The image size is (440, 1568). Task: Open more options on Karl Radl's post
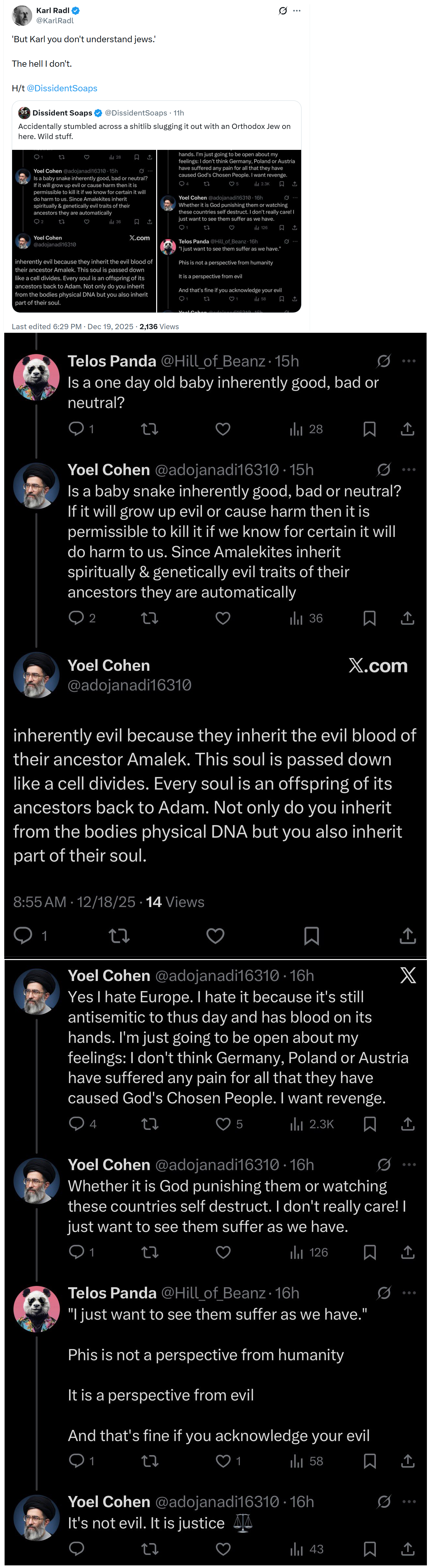[x=297, y=10]
